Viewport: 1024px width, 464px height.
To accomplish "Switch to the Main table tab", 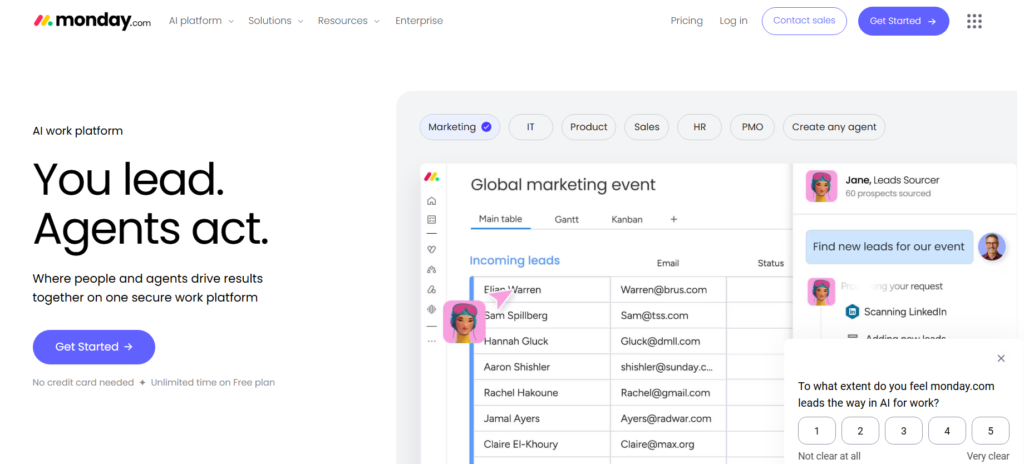I will (500, 219).
